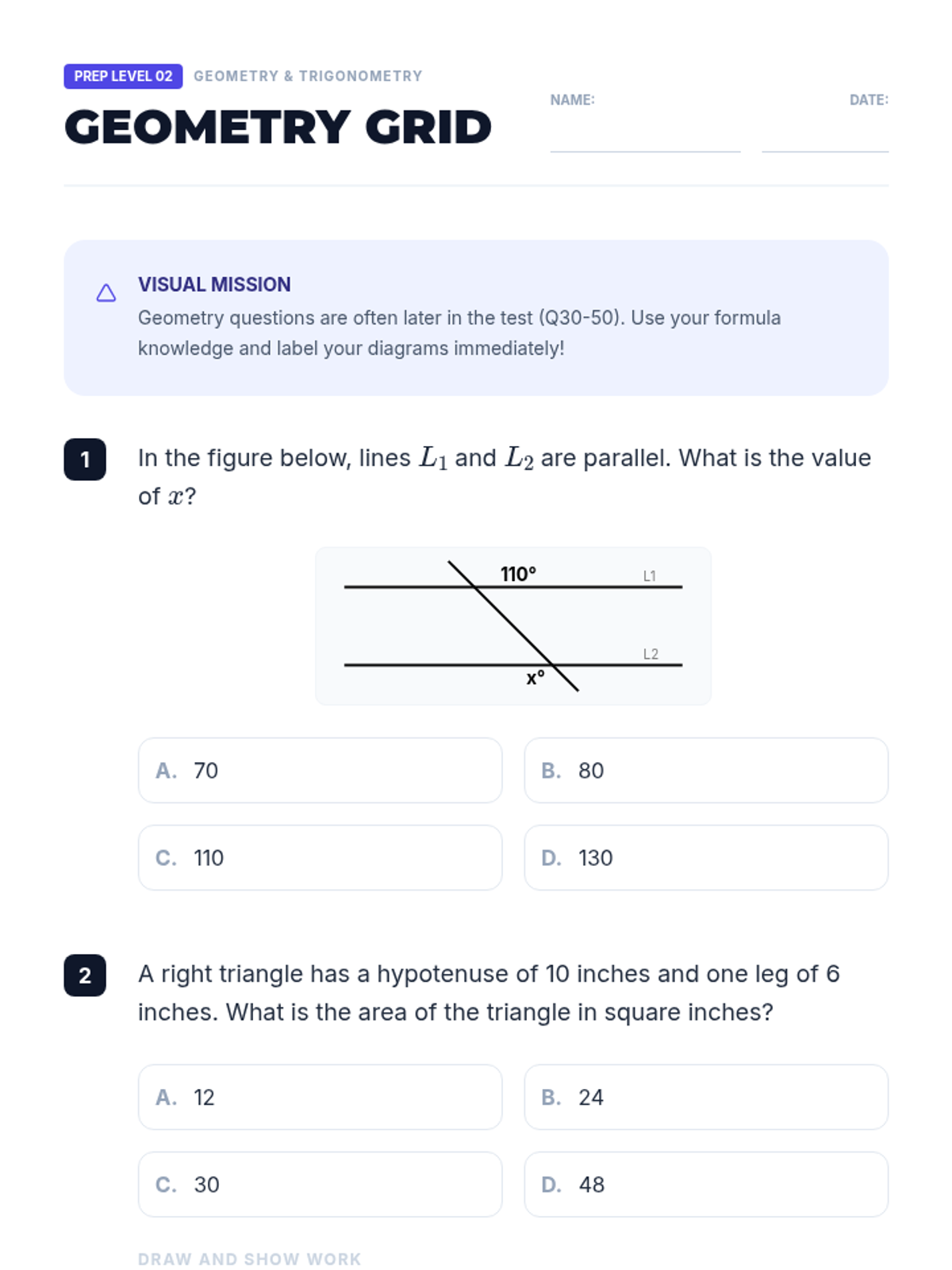Click the Geometry & Trigonometry category label
952x1270 pixels.
coord(308,76)
